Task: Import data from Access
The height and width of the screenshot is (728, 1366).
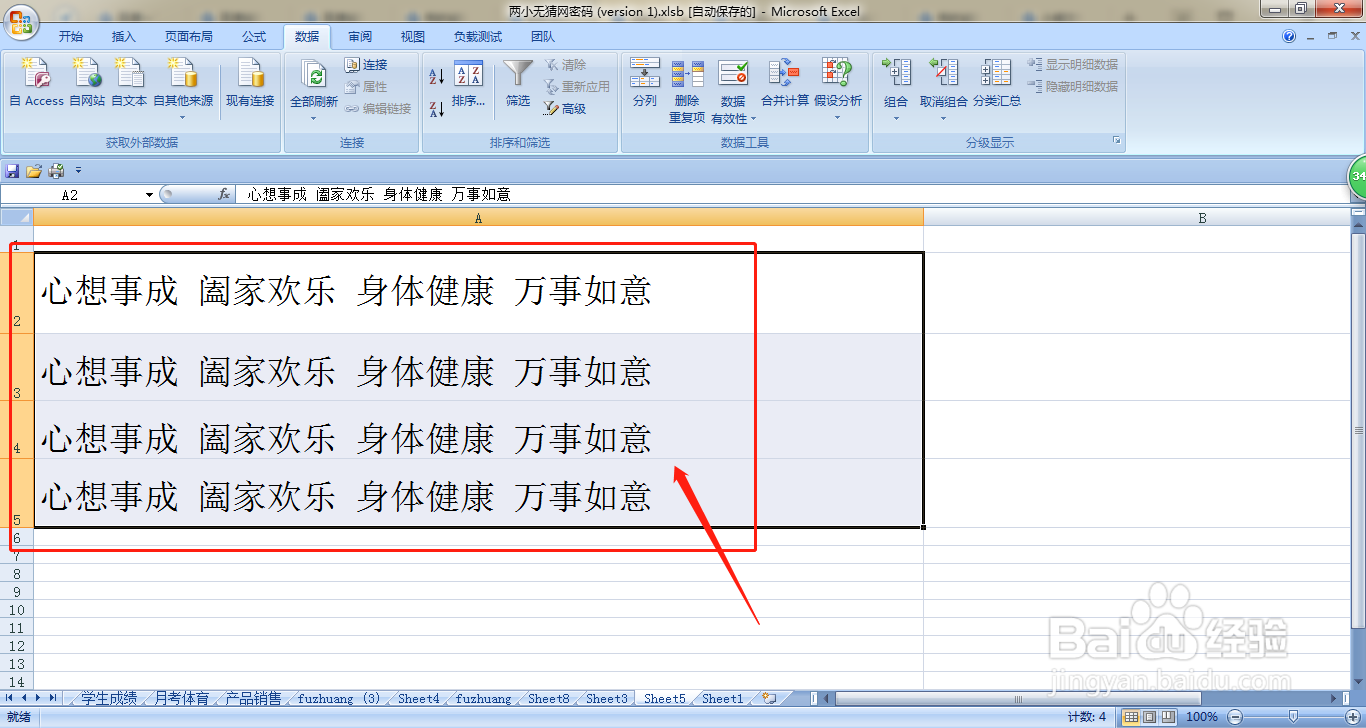Action: (36, 82)
